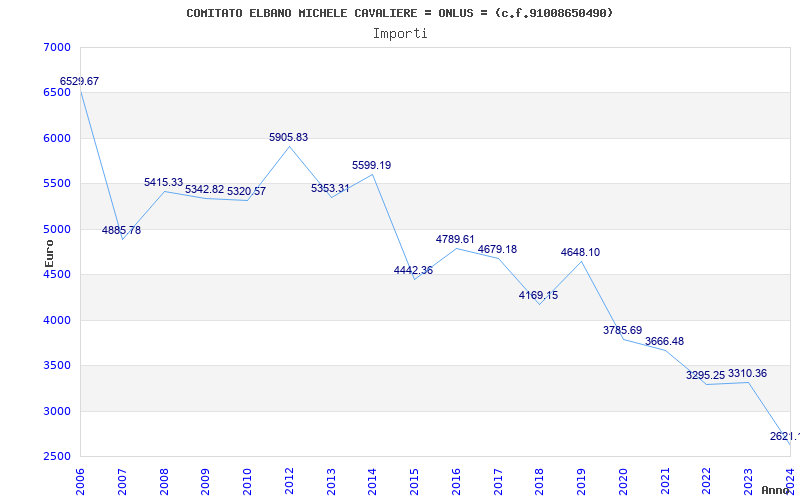Click the 3785.69 data label
Image resolution: width=800 pixels, height=500 pixels.
coord(622,330)
